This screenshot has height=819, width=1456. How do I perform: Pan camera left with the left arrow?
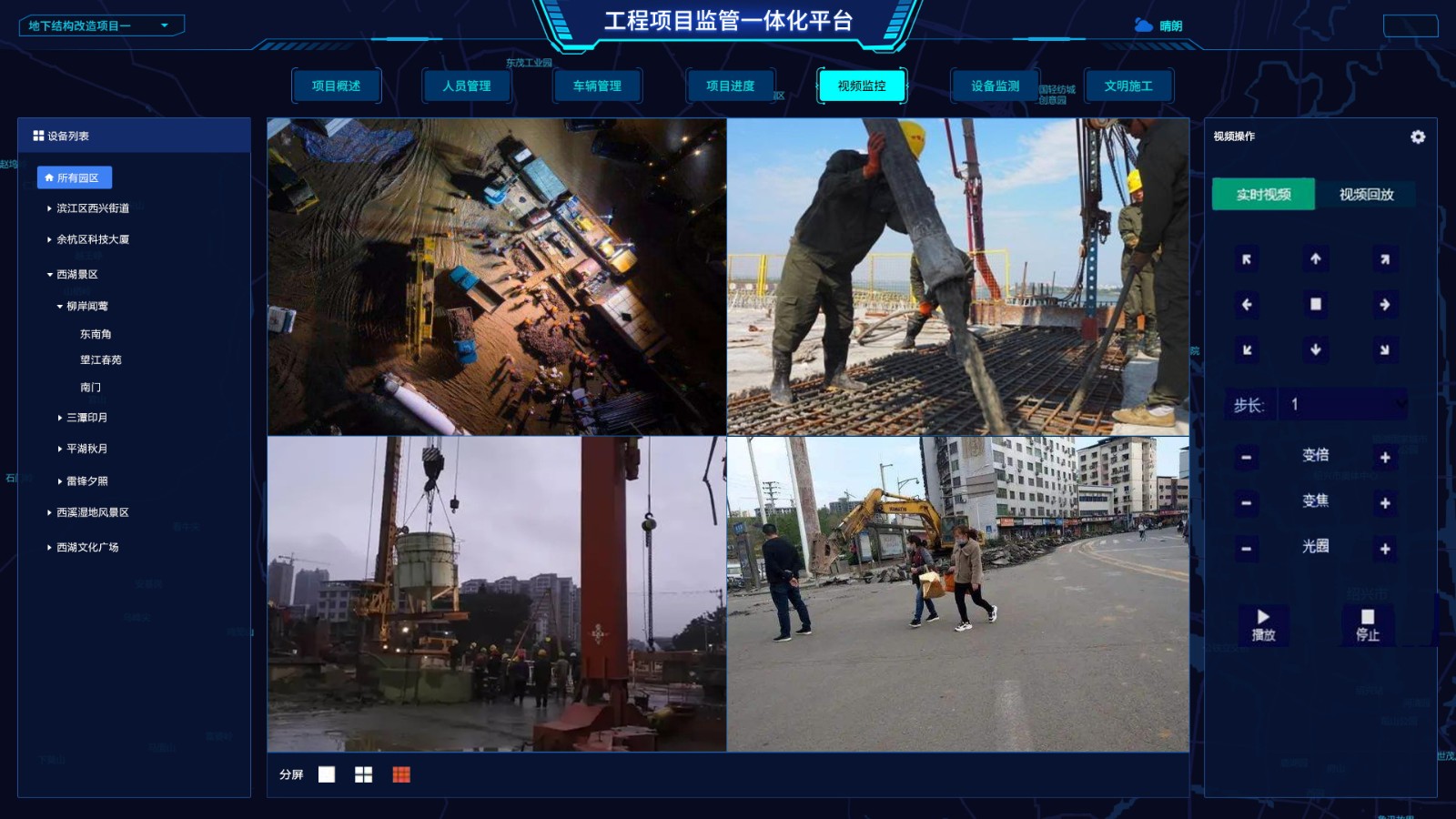[1247, 304]
